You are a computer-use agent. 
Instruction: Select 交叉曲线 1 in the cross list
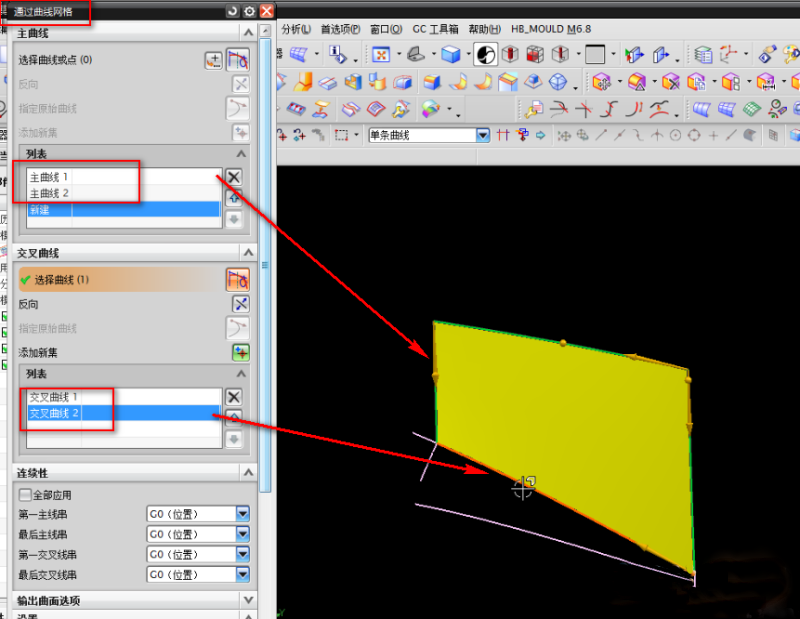coord(53,397)
